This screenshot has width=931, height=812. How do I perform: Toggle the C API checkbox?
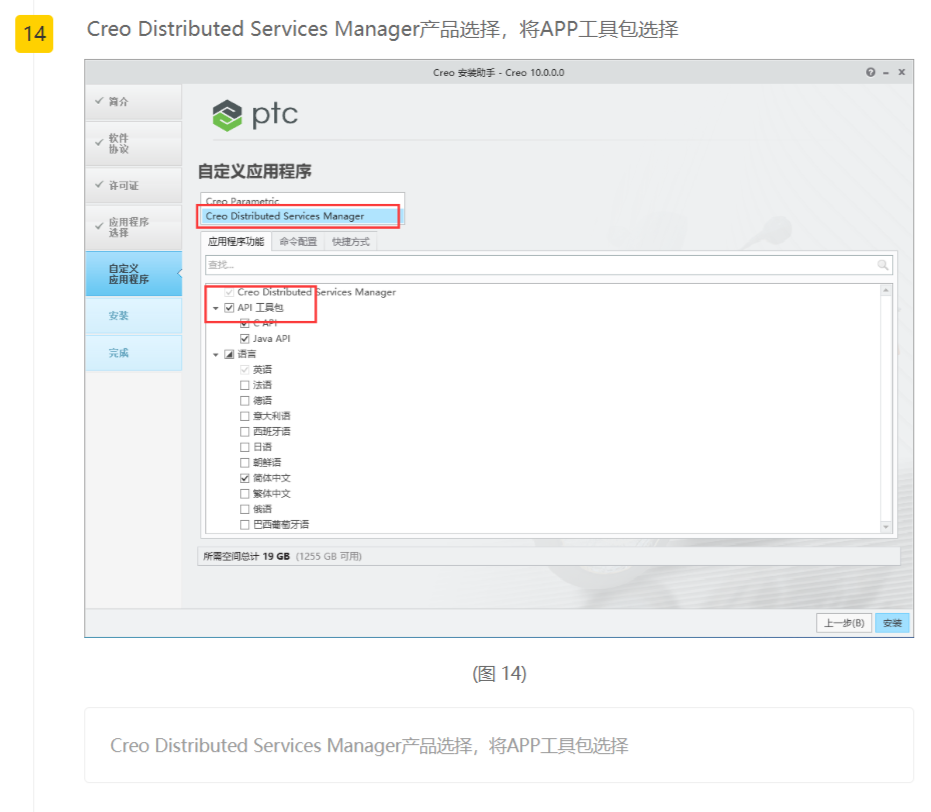click(245, 323)
